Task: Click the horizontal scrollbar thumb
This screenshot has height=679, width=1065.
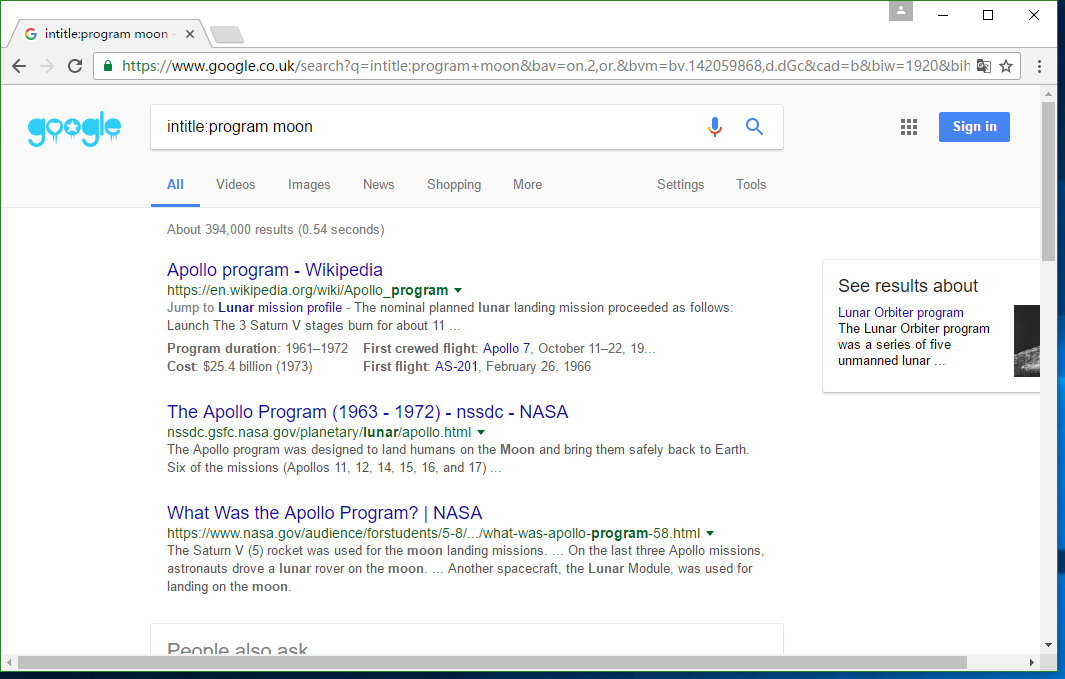Action: tap(492, 662)
